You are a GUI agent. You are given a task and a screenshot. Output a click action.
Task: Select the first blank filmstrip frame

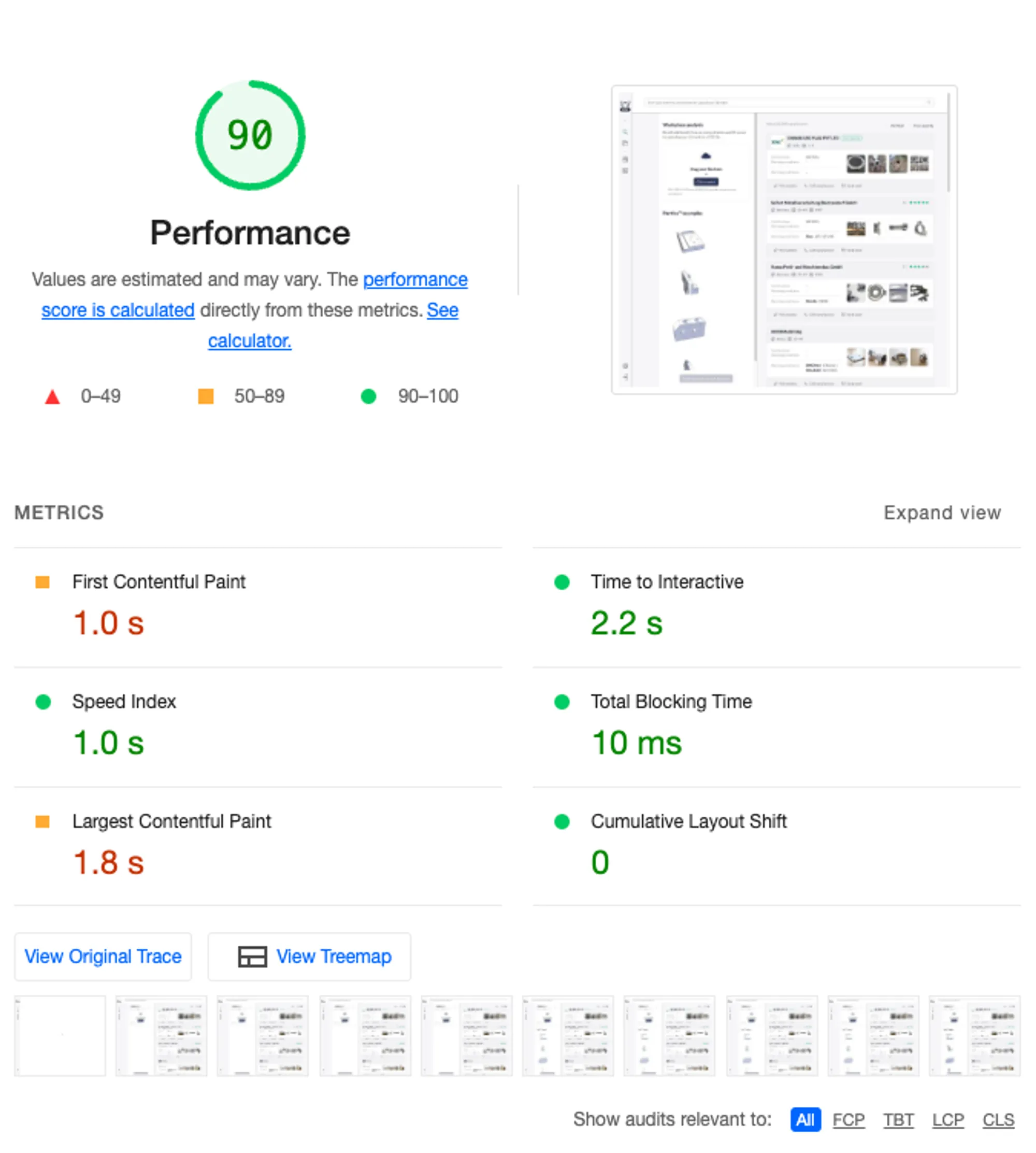(x=60, y=1036)
